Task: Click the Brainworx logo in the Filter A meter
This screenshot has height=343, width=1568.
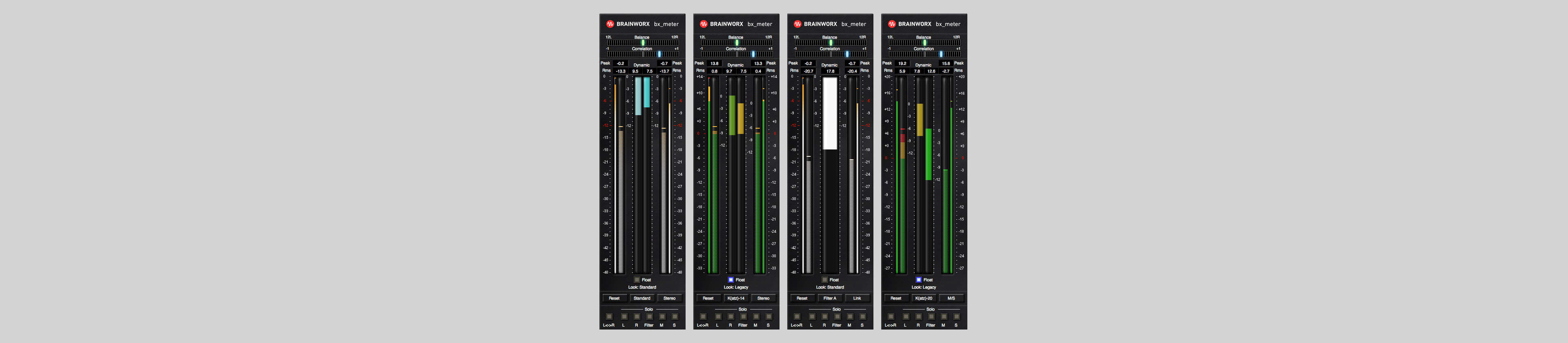Action: [x=797, y=24]
